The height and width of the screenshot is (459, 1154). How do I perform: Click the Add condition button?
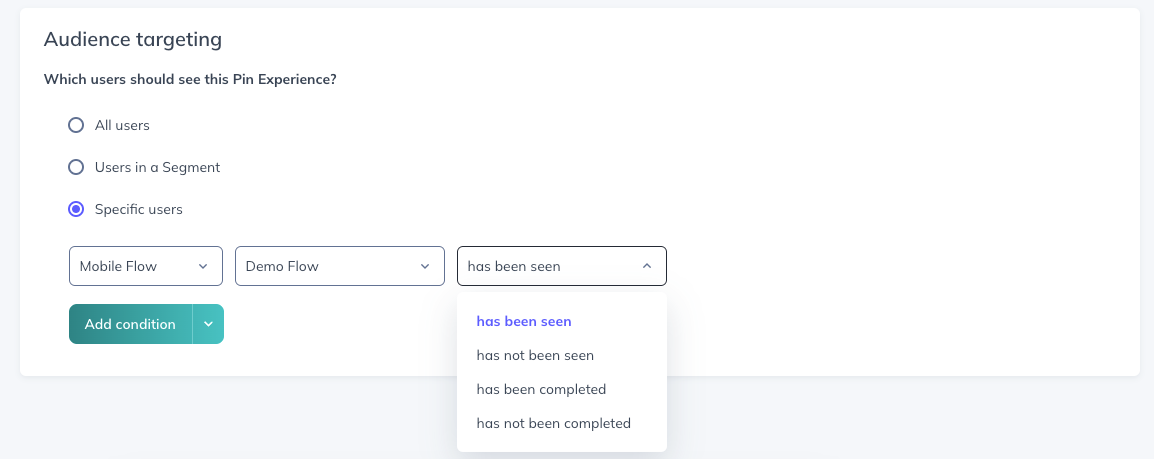pos(130,324)
